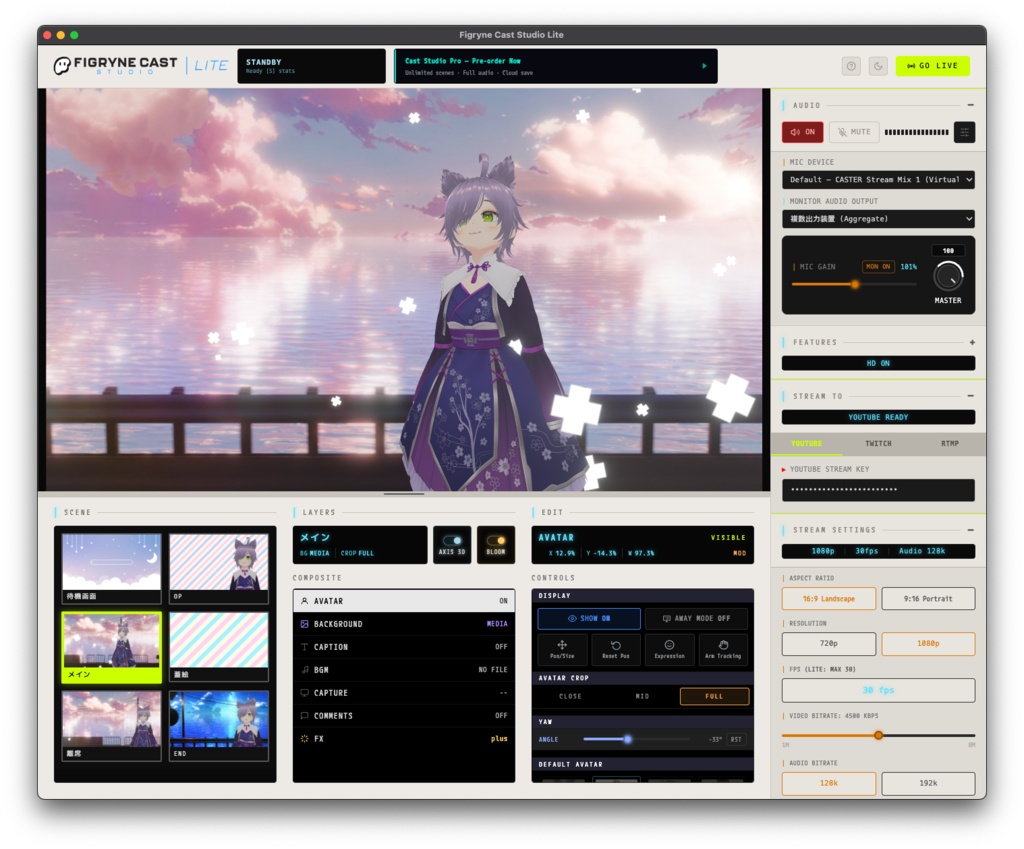Open the Mic Device dropdown
Screen dimensions: 1024x849
coord(878,180)
